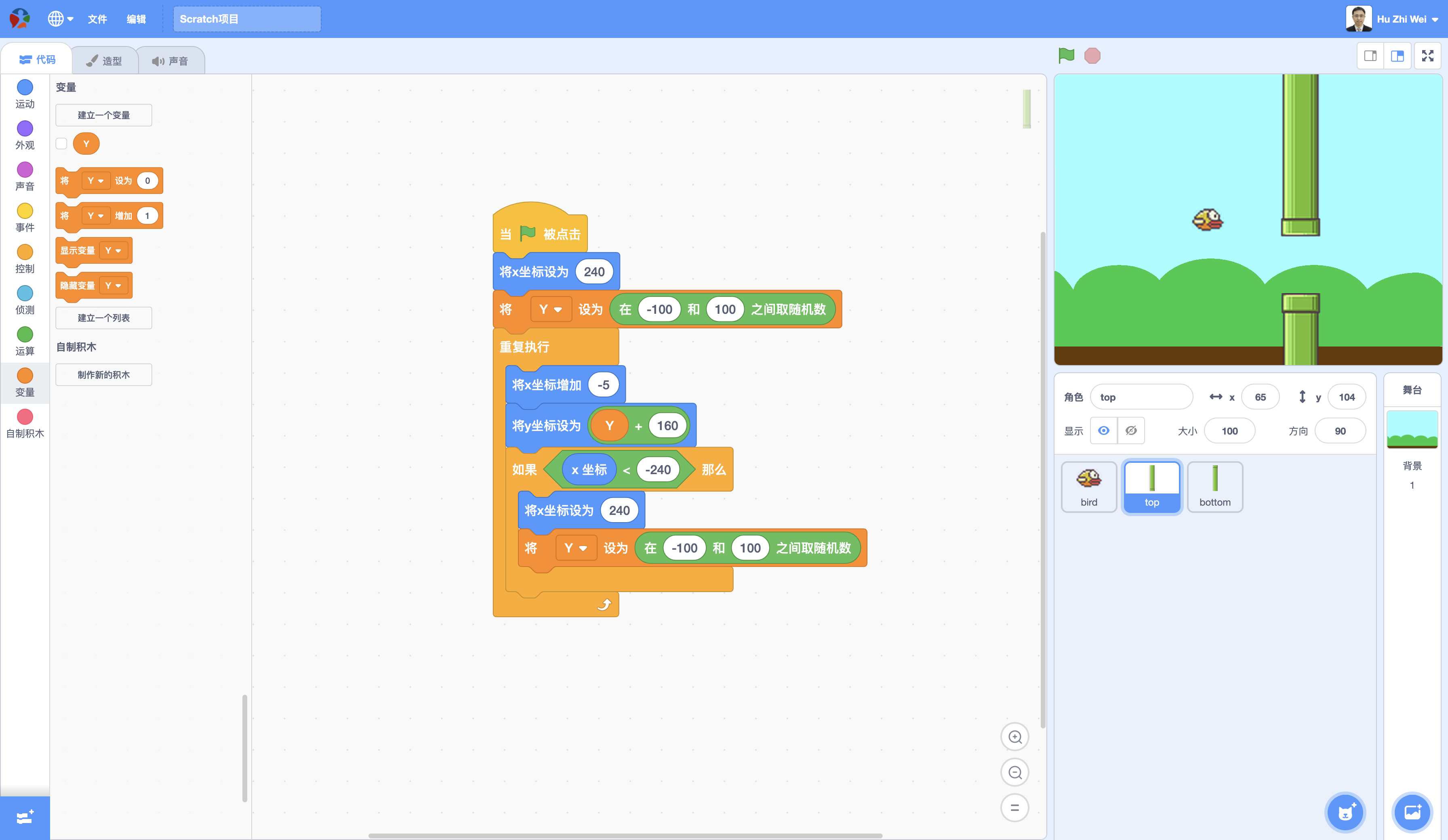Click 建立一个列表 button

104,318
